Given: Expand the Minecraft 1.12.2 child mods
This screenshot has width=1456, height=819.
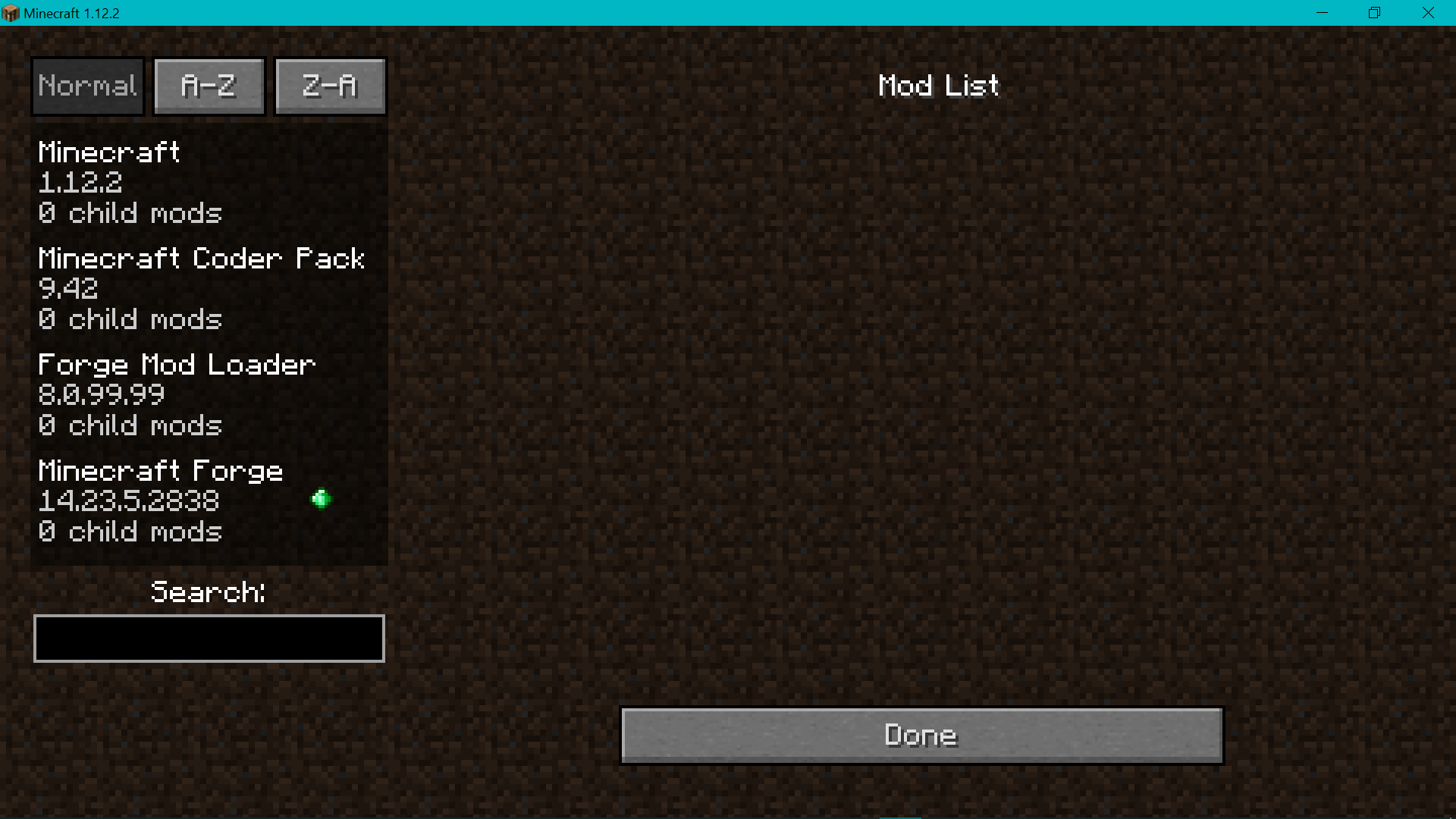Looking at the screenshot, I should [x=209, y=182].
